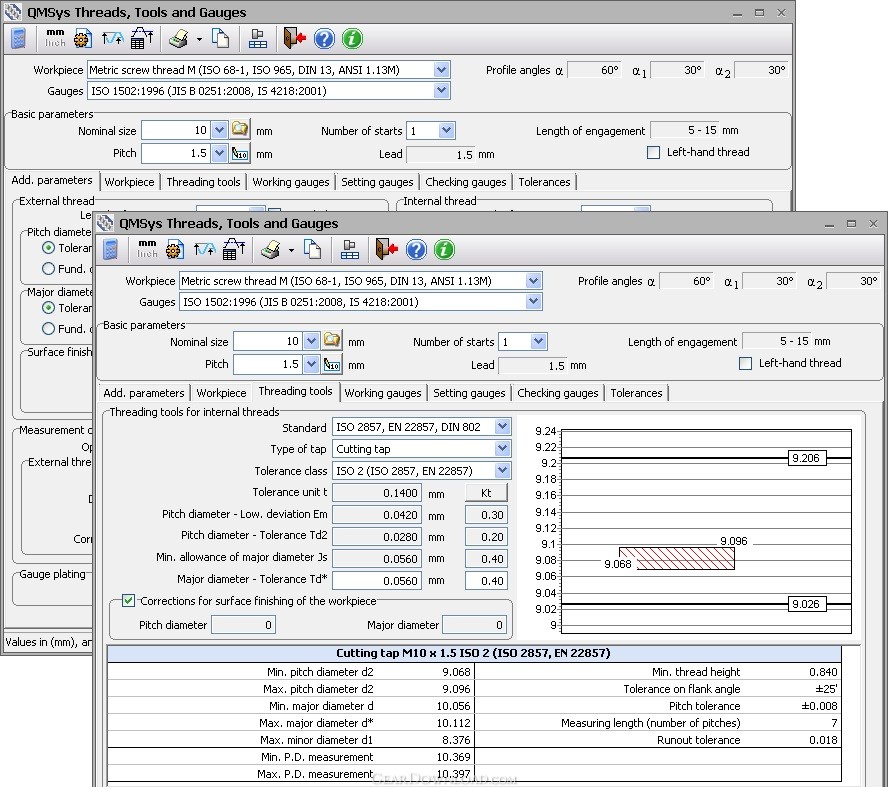Click the green info icon in the front window toolbar
889x787 pixels.
(444, 249)
